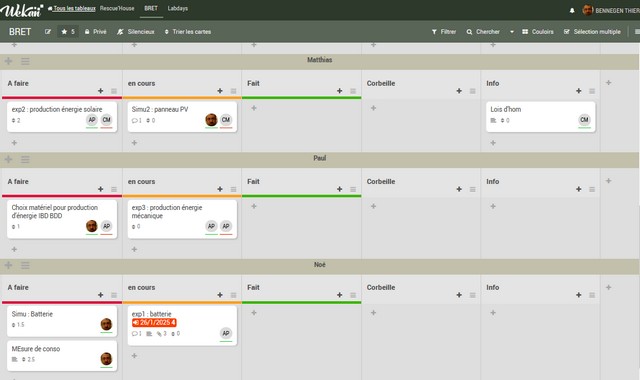Edit the BRET board title pencil icon
The width and height of the screenshot is (640, 380).
pyautogui.click(x=48, y=31)
